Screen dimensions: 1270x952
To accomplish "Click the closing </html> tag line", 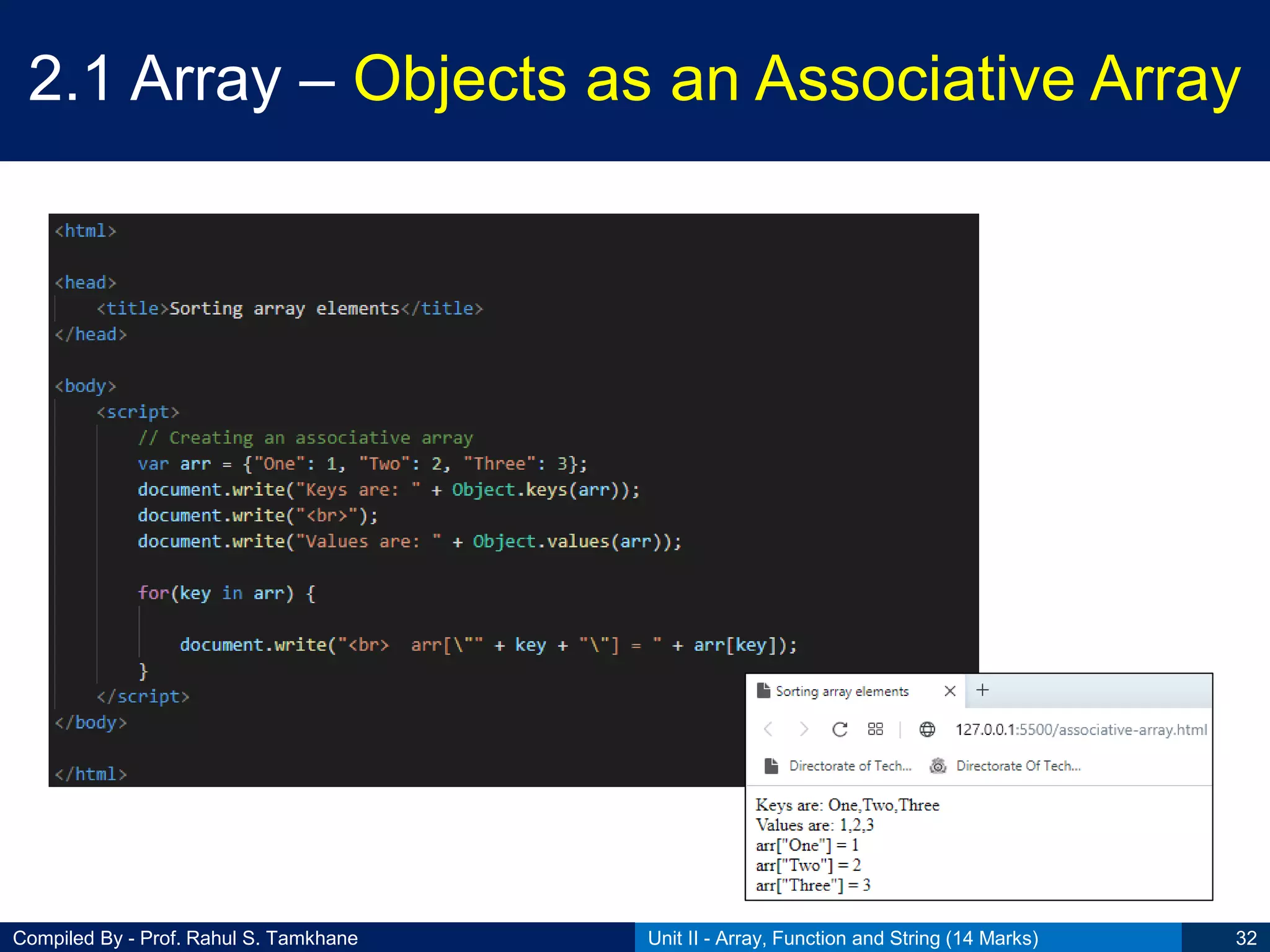I will (x=91, y=774).
